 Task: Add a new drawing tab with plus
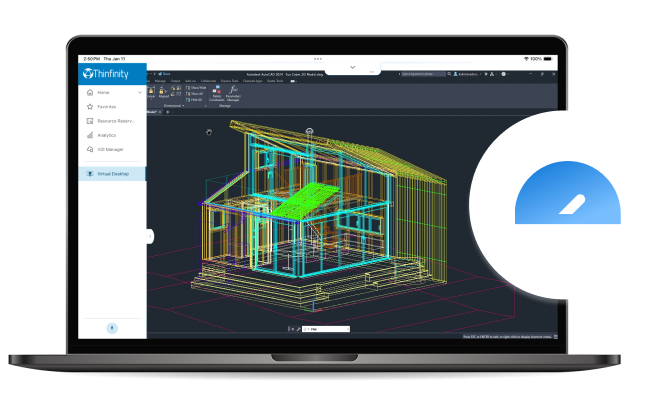point(168,112)
